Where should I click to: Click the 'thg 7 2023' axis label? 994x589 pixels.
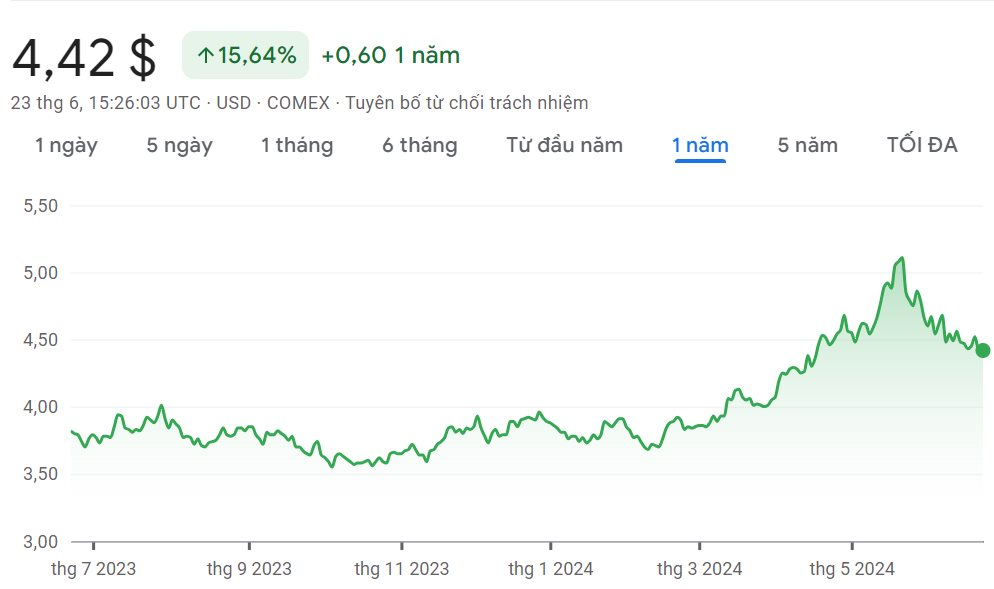point(93,569)
